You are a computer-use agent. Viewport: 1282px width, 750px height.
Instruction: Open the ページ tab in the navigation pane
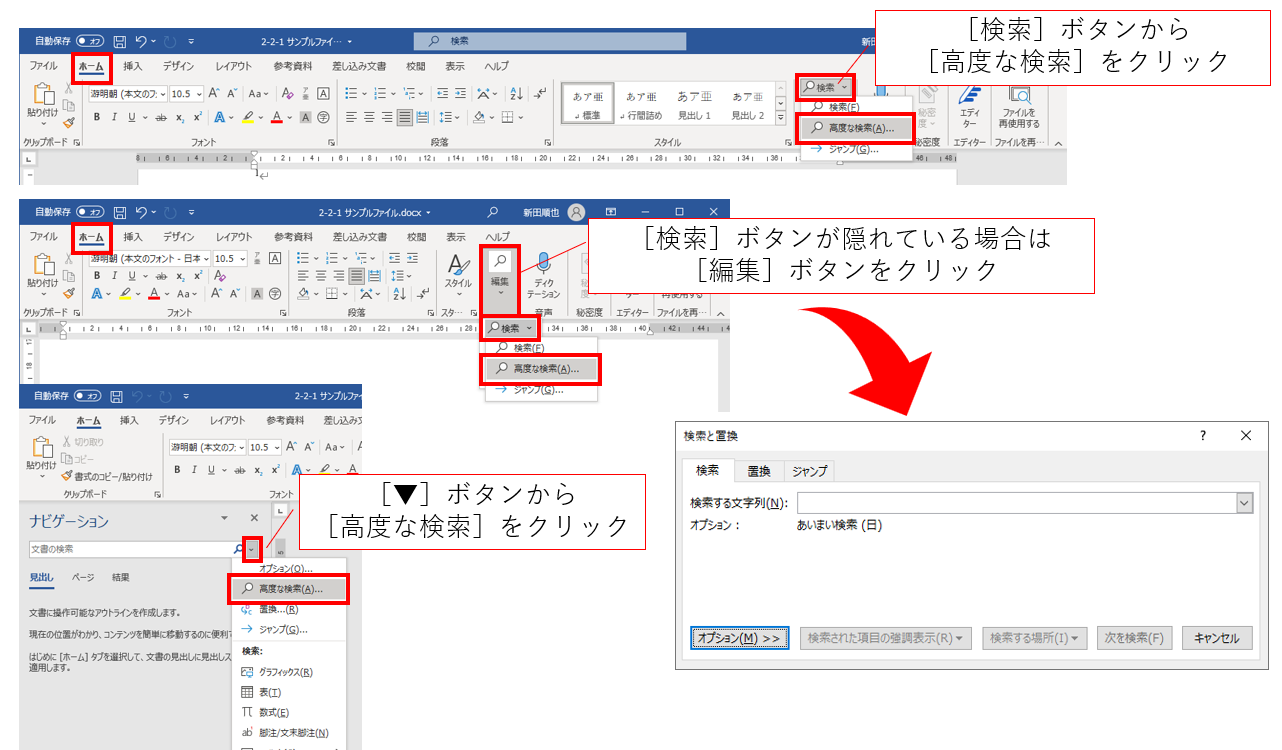click(83, 578)
